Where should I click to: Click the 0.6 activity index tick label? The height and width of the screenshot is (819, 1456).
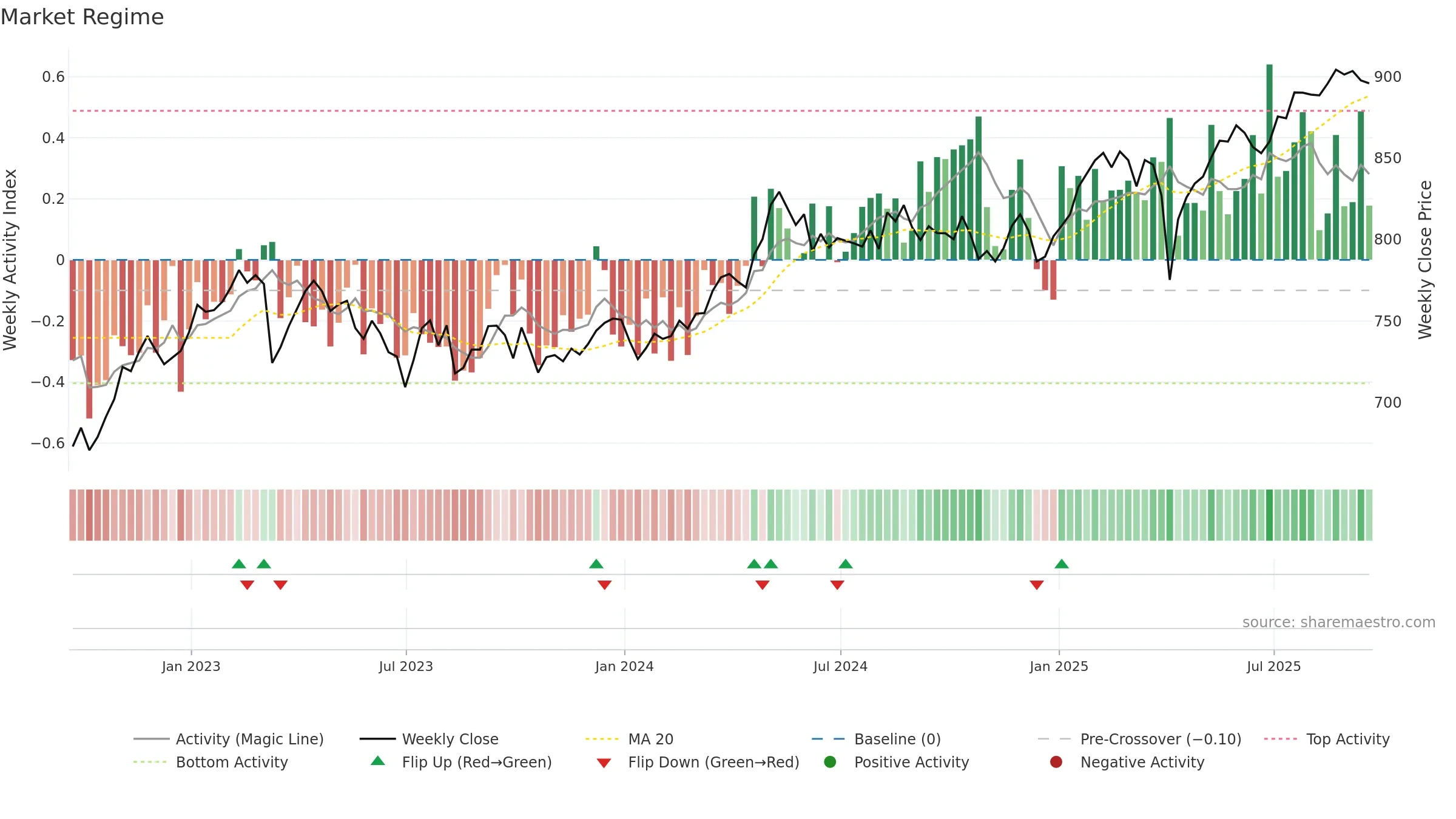coord(53,77)
